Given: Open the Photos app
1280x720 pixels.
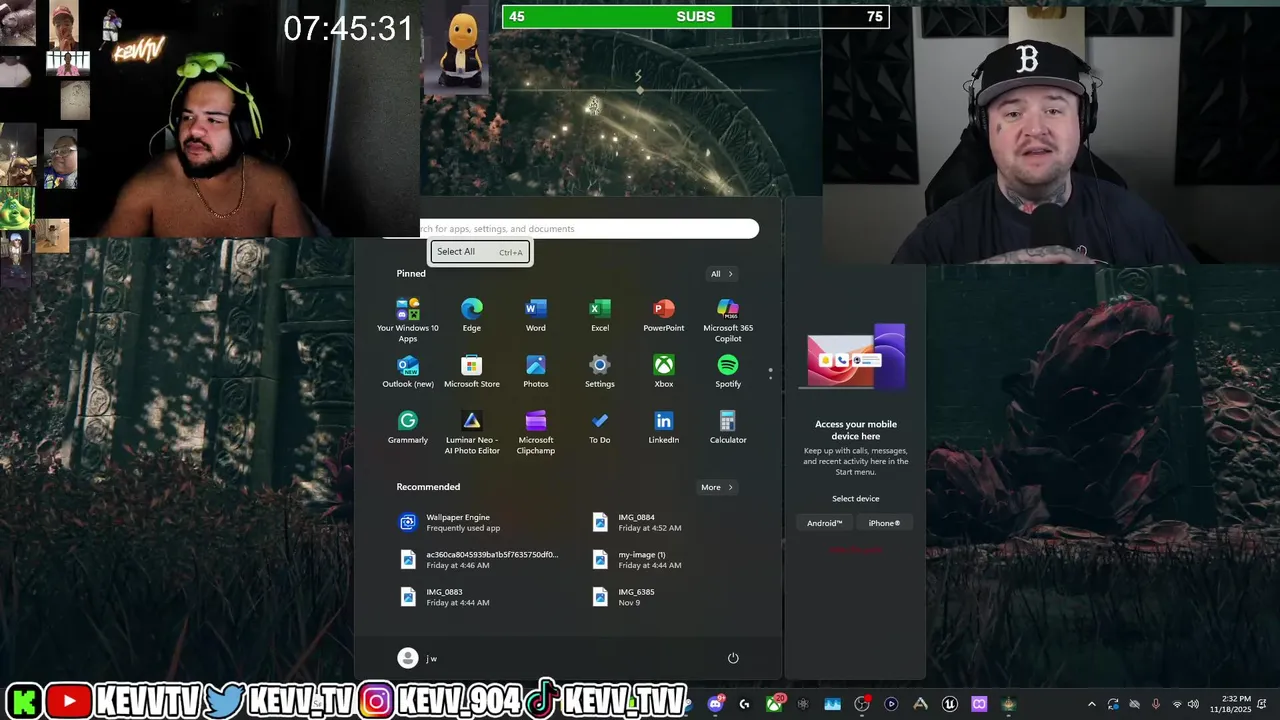Looking at the screenshot, I should [x=536, y=371].
